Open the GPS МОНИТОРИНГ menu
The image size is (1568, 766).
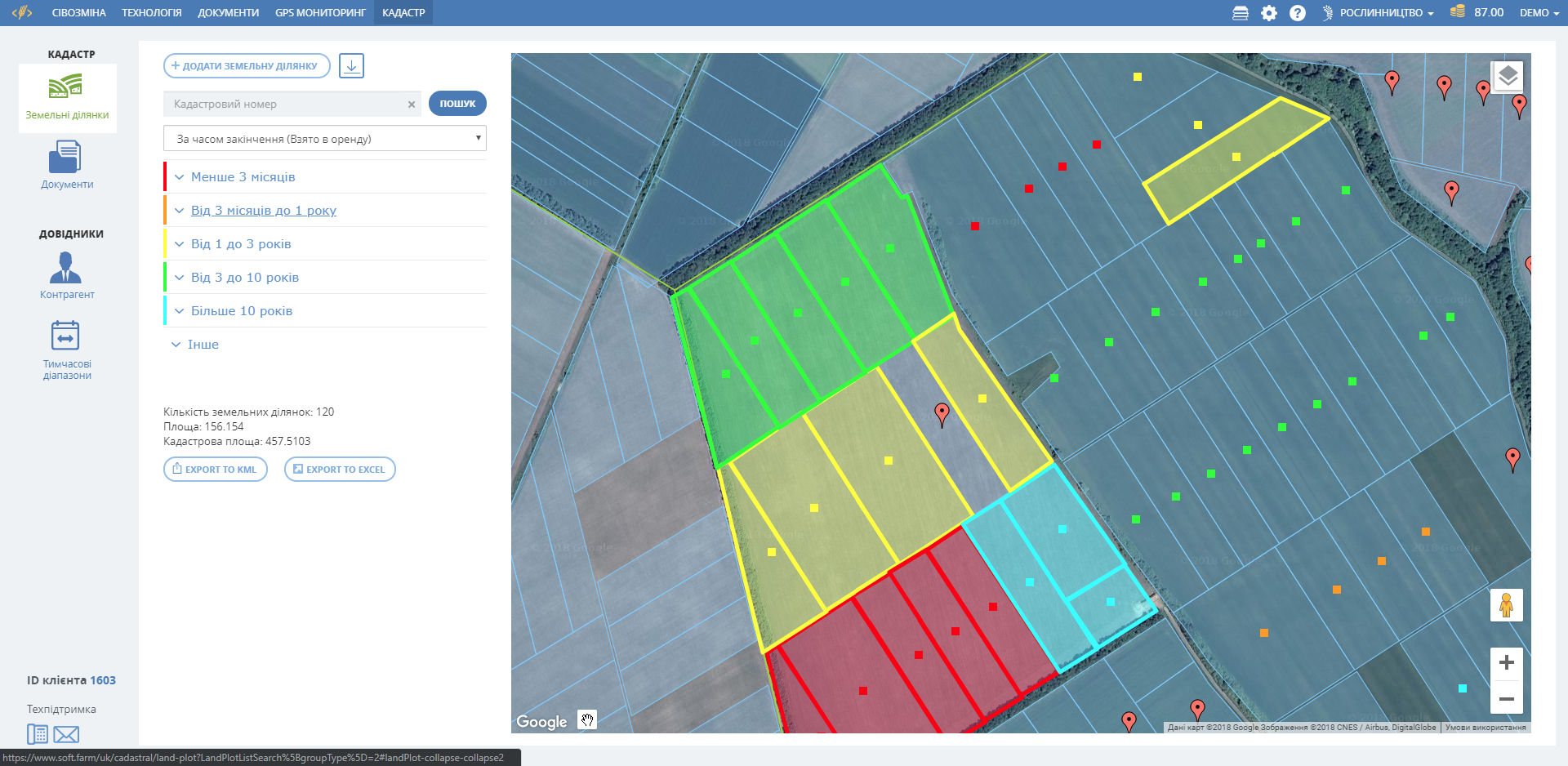[320, 13]
